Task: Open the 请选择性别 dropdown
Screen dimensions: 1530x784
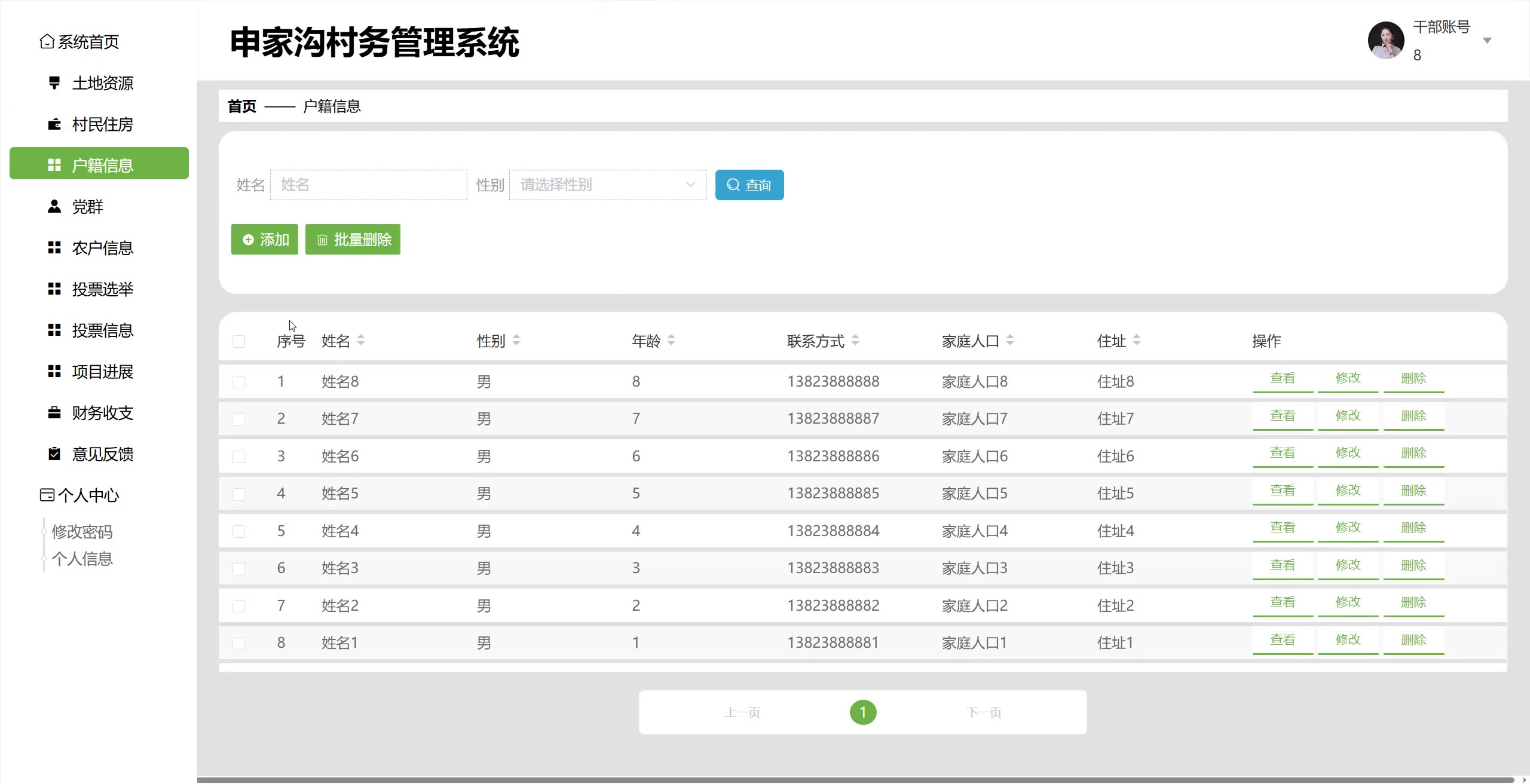Action: tap(607, 185)
